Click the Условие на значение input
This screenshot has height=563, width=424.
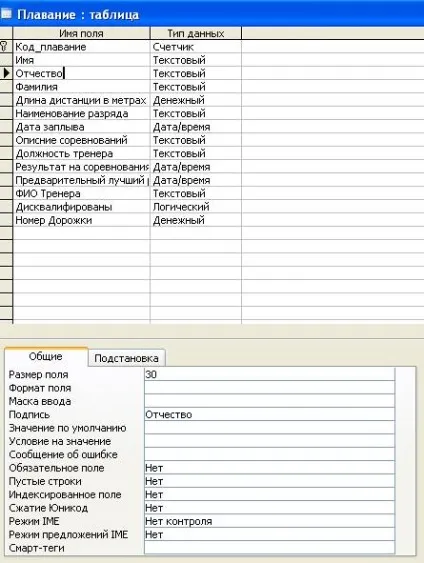tap(269, 441)
